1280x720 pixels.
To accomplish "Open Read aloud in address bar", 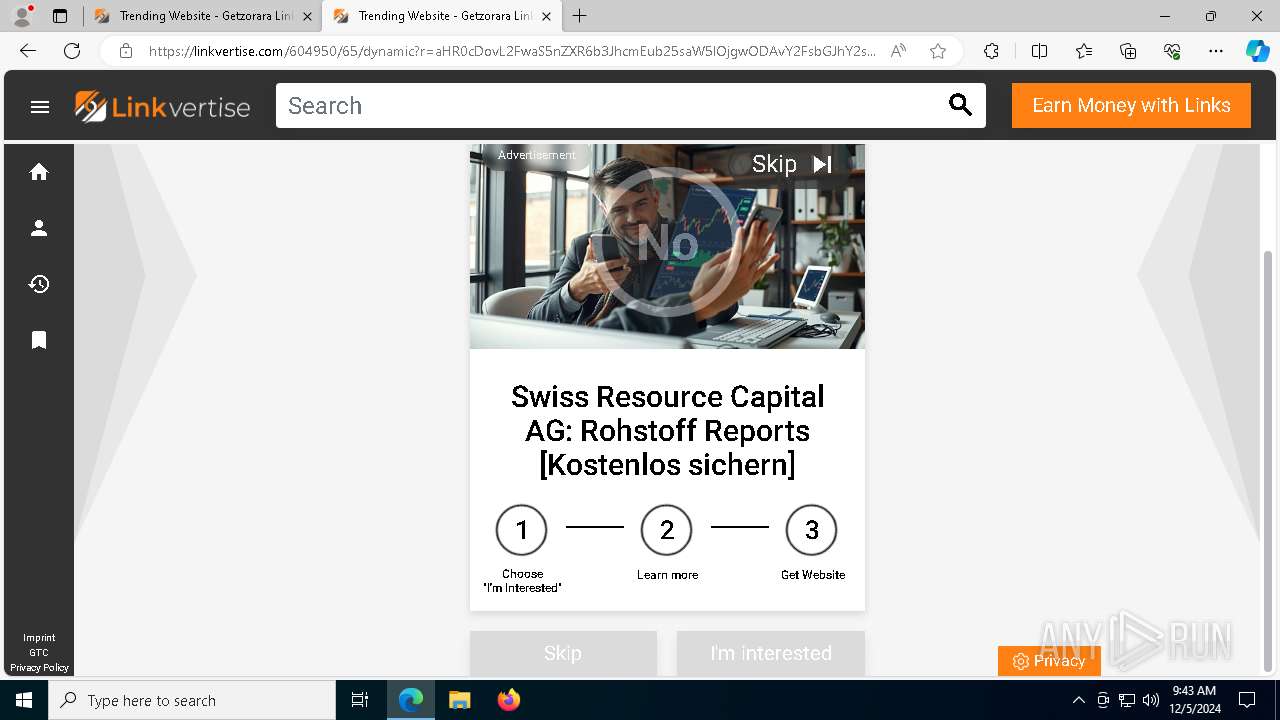I will pos(898,51).
